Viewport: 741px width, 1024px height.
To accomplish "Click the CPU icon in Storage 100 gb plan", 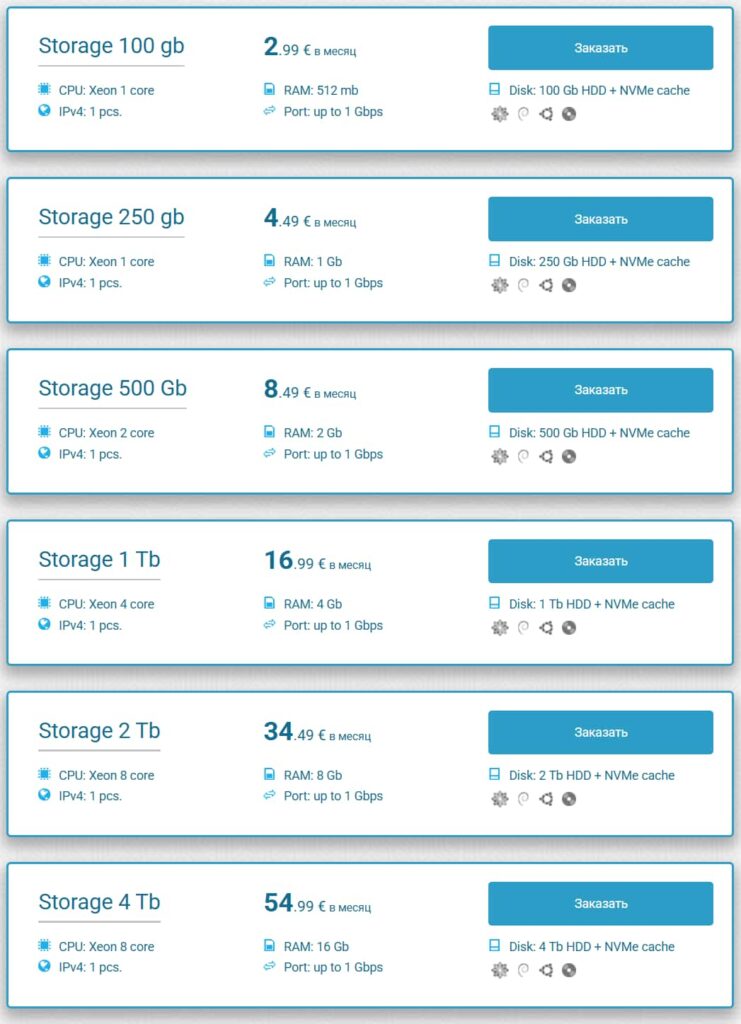I will click(42, 90).
